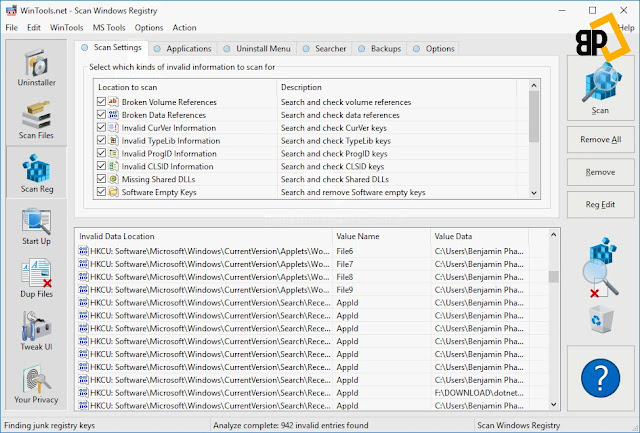The image size is (640, 433).
Task: Click the blue question mark help icon
Action: pyautogui.click(x=600, y=378)
